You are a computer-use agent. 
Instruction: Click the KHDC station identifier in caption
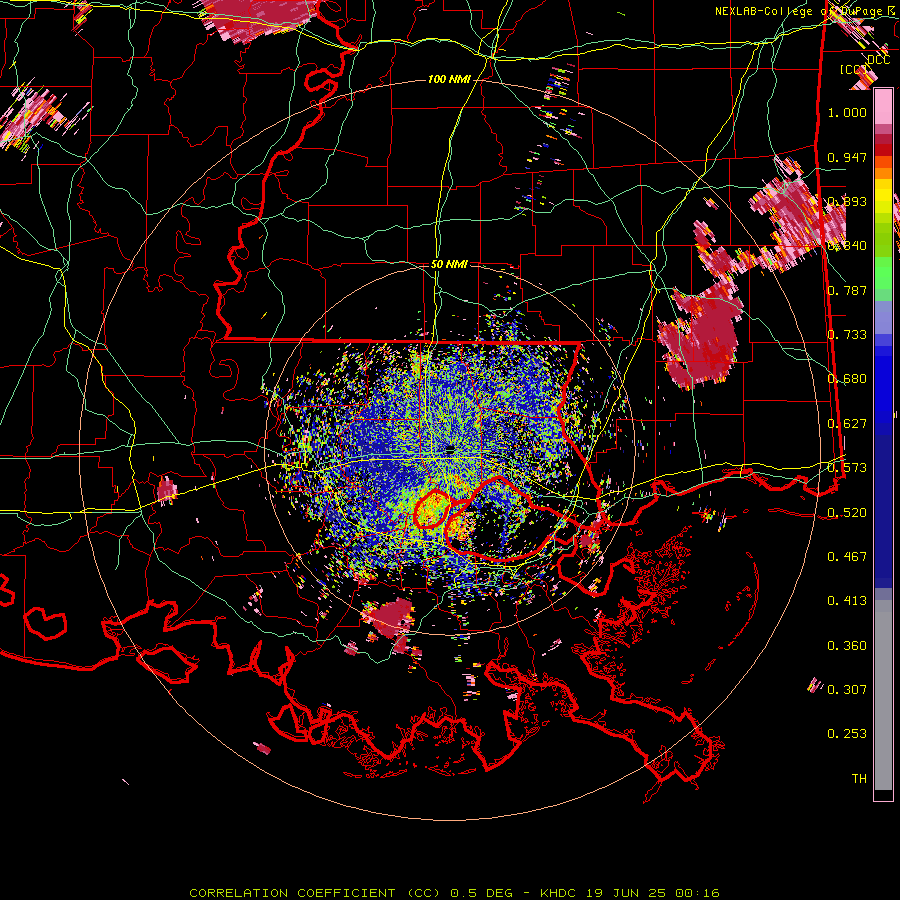coord(558,893)
